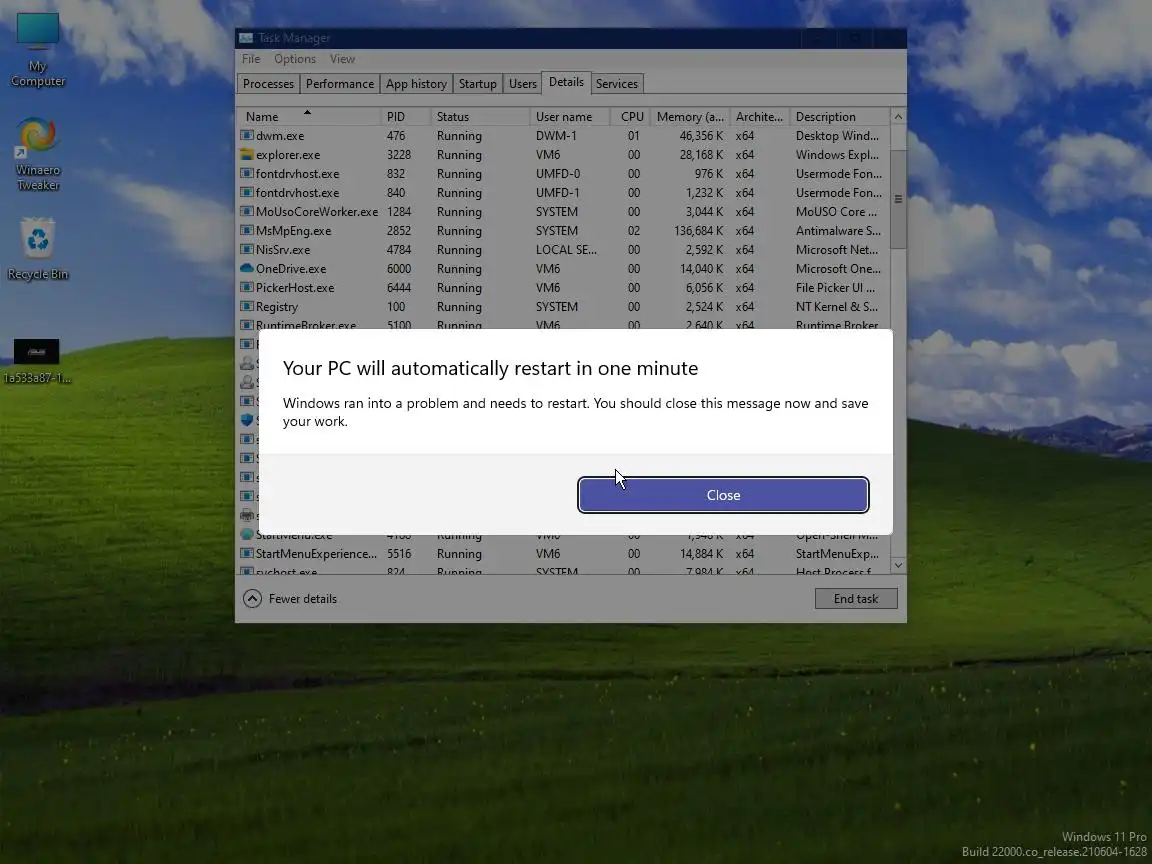Sort by Description column header
Viewport: 1152px width, 864px height.
point(839,117)
